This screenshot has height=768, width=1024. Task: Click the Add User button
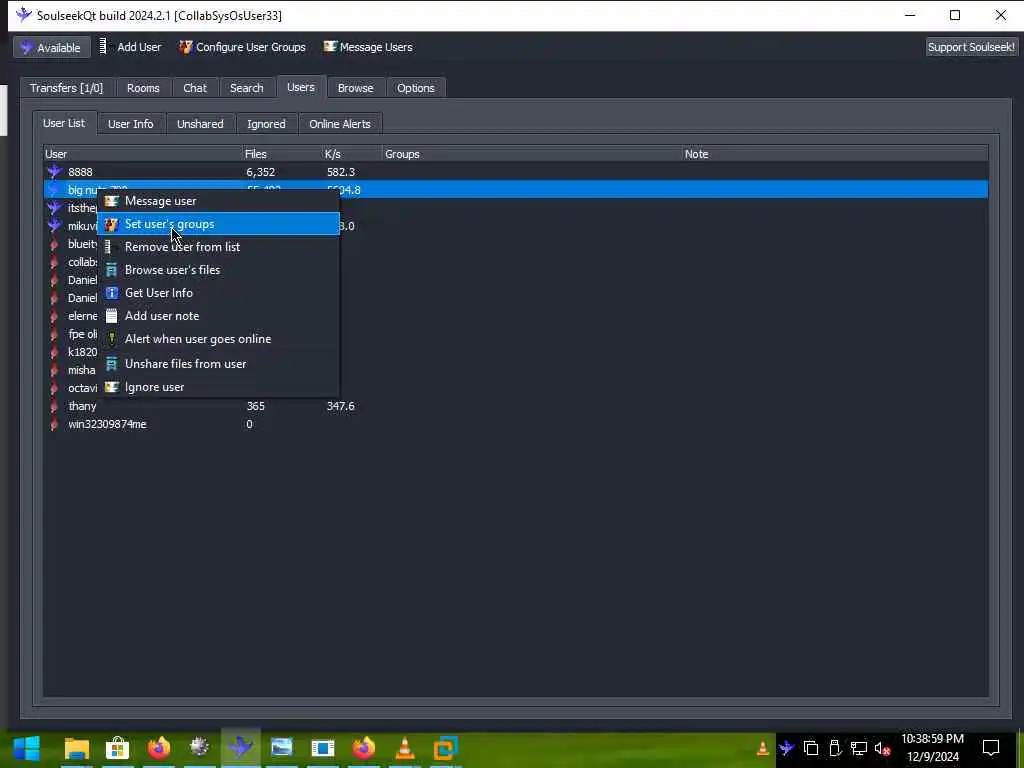131,47
